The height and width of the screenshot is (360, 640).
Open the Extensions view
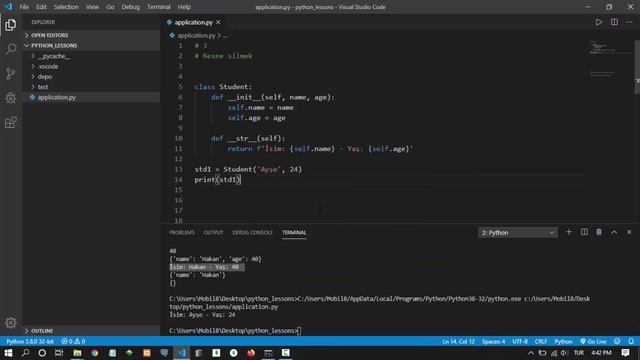click(x=11, y=122)
